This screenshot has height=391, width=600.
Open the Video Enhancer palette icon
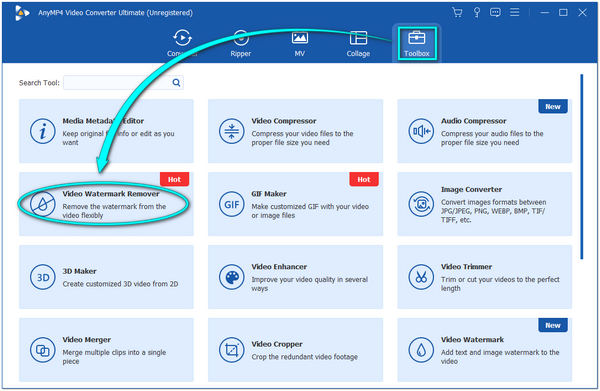point(232,277)
